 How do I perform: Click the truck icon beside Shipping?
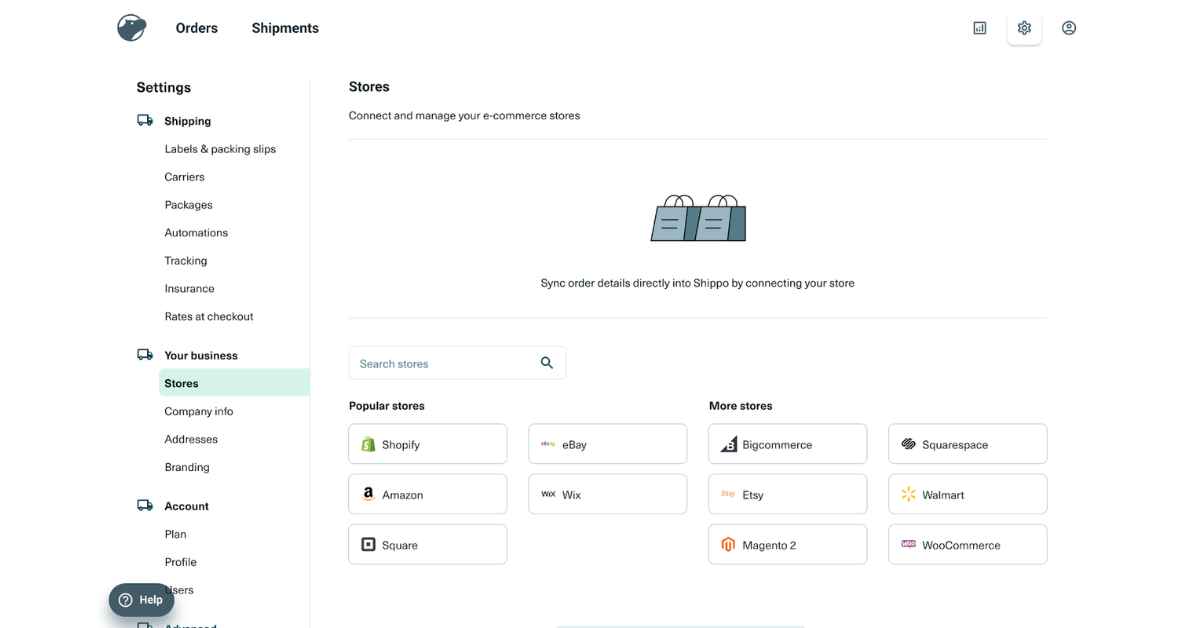coord(144,119)
